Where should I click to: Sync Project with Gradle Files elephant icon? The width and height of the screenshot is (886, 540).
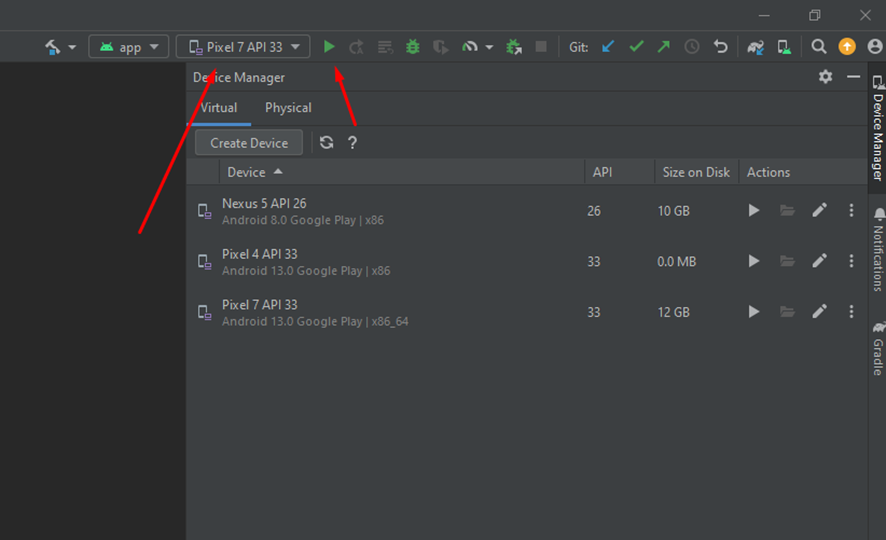[x=755, y=47]
